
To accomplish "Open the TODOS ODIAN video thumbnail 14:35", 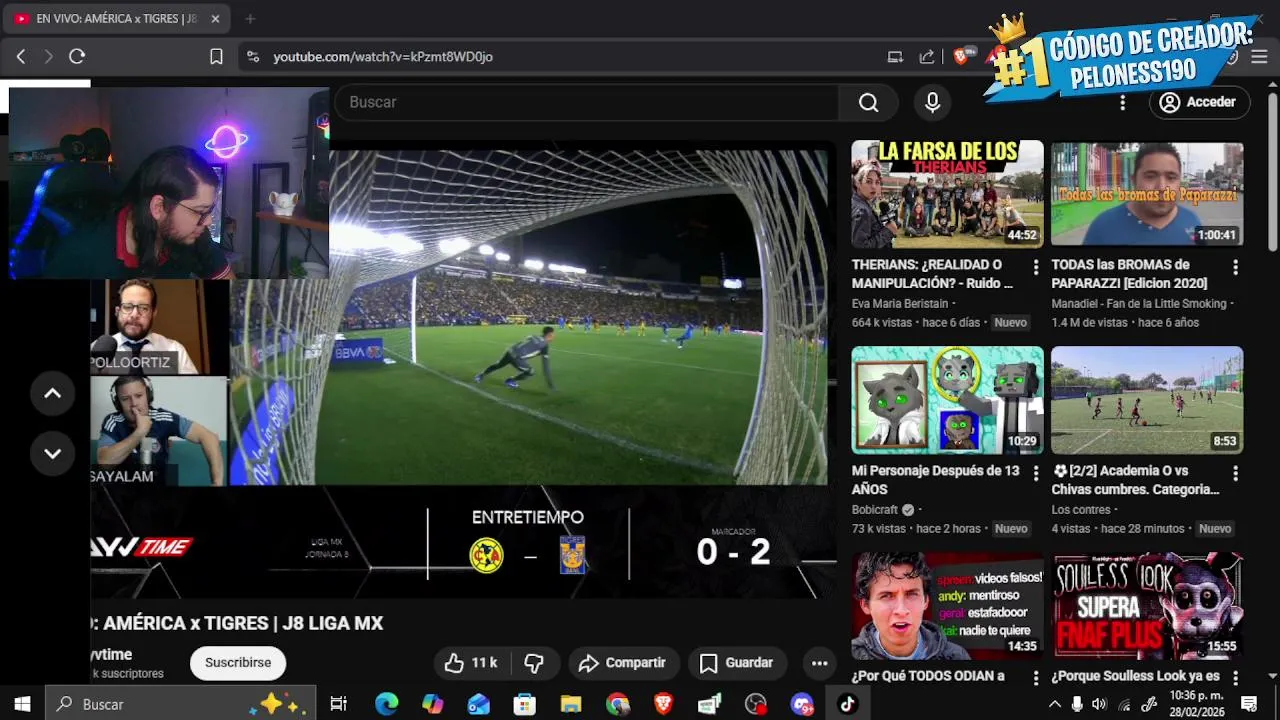I will pos(947,606).
